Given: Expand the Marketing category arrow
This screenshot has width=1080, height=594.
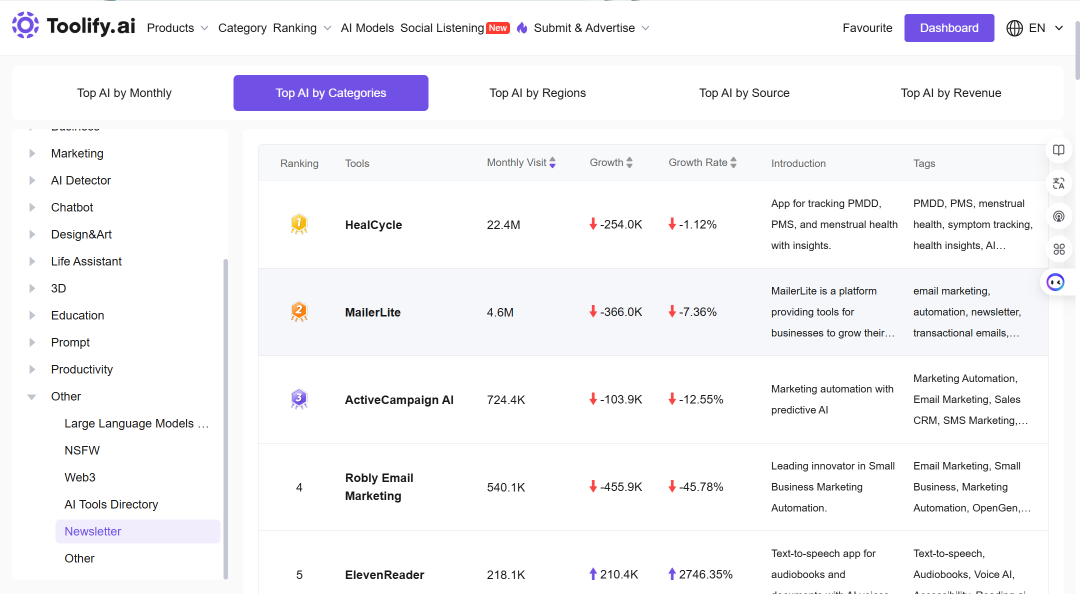Looking at the screenshot, I should tap(32, 154).
